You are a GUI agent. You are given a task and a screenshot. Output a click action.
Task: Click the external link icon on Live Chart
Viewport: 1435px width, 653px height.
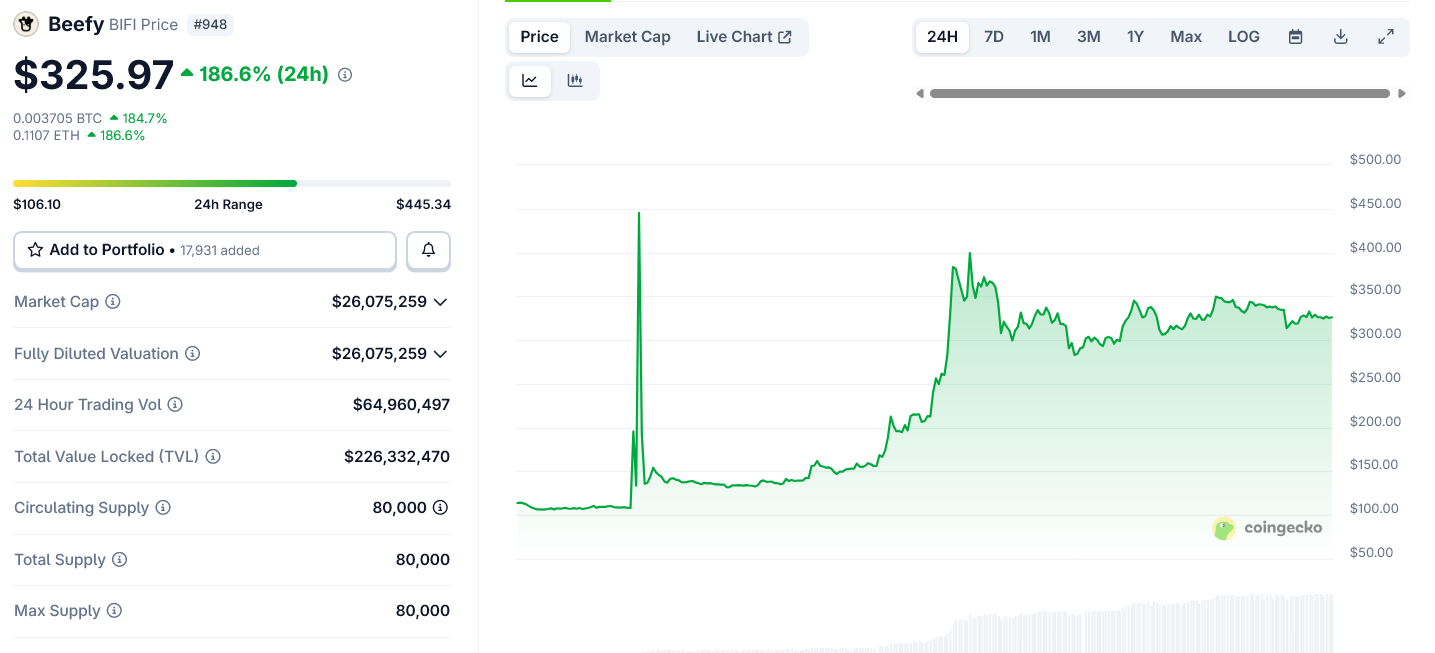point(785,37)
